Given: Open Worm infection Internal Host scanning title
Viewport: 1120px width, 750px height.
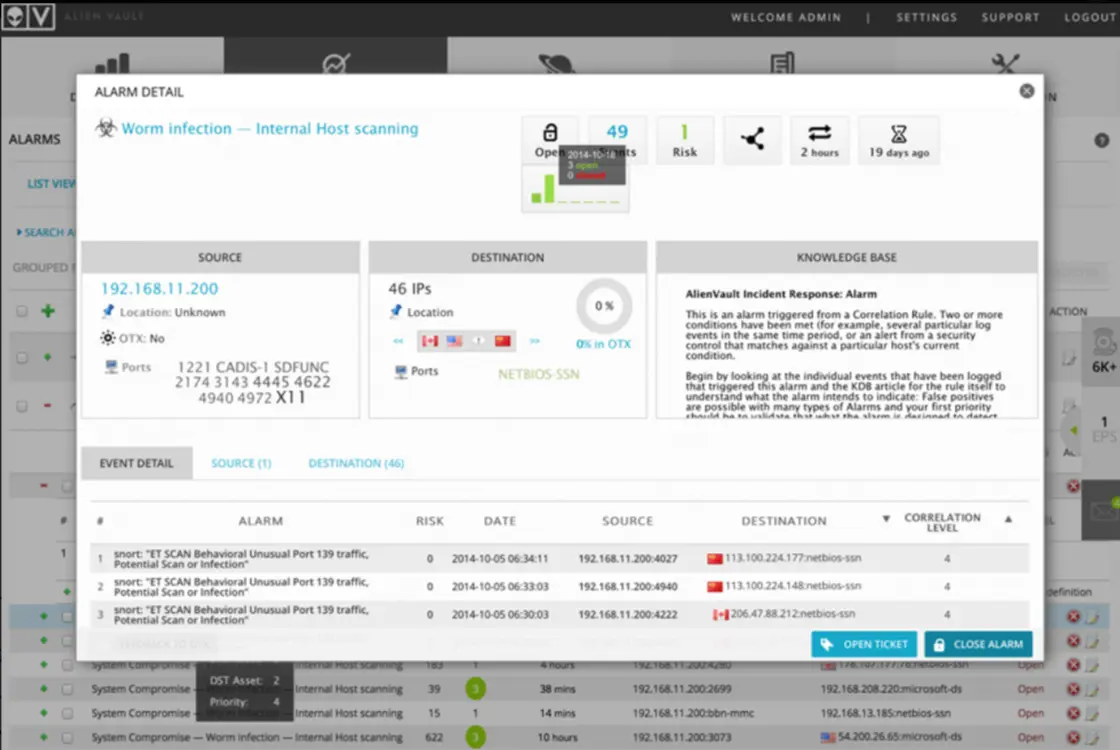Looking at the screenshot, I should pos(270,129).
